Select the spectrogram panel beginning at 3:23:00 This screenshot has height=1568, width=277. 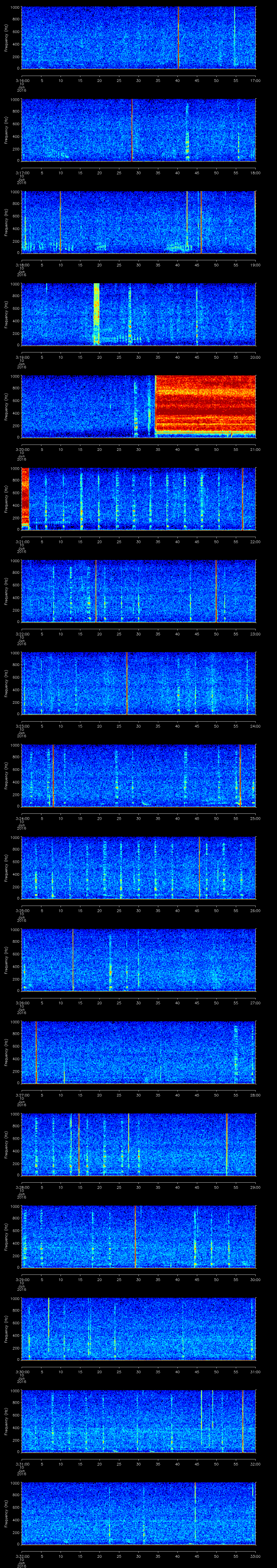139,683
